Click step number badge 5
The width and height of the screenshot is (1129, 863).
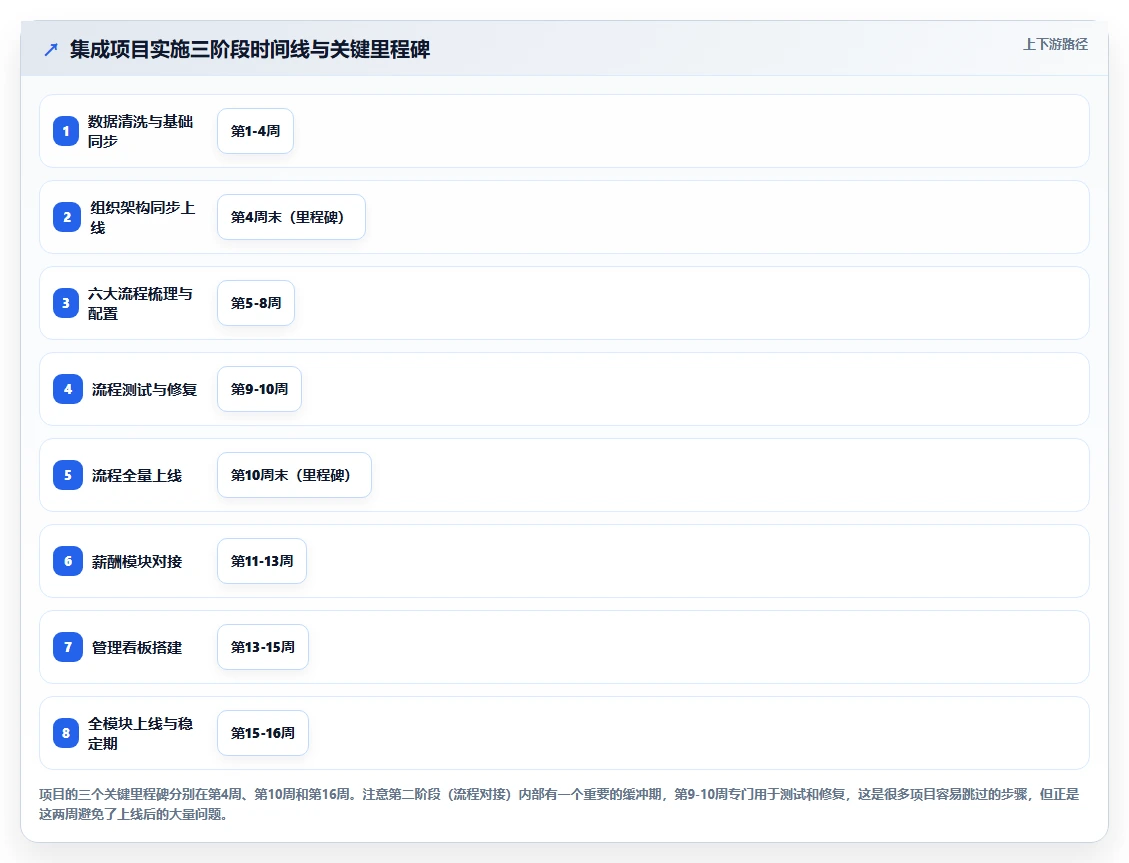click(68, 475)
